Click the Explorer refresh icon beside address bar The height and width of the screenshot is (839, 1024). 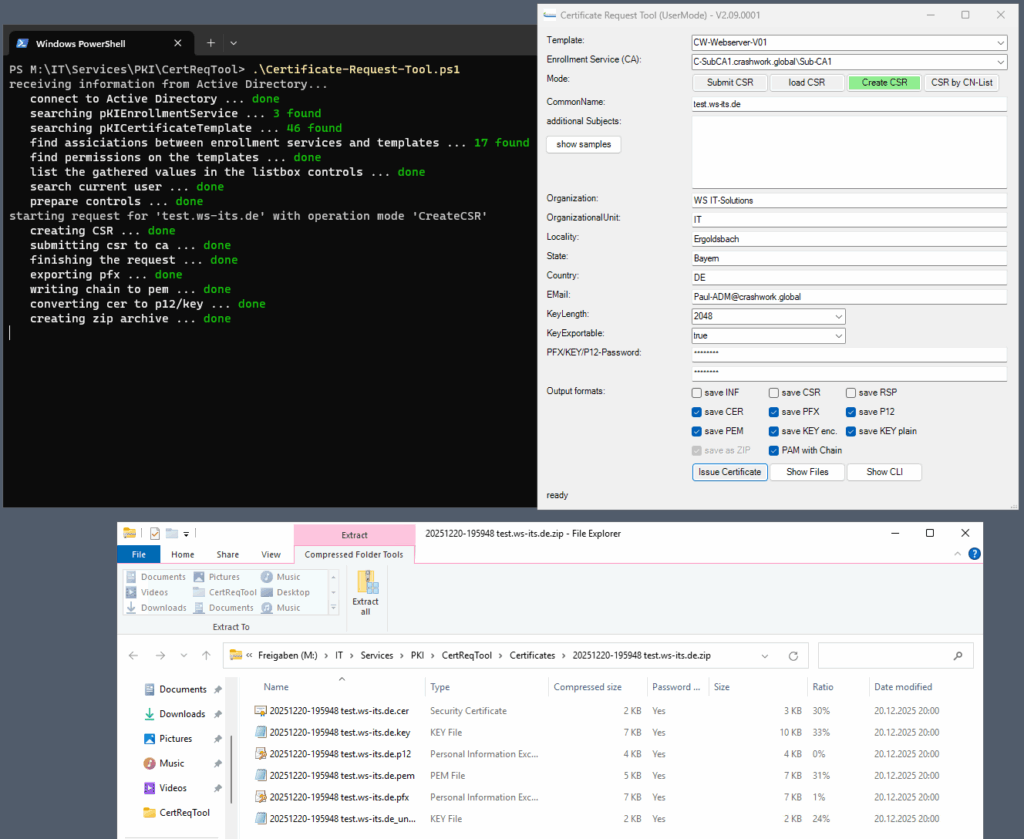pyautogui.click(x=793, y=655)
